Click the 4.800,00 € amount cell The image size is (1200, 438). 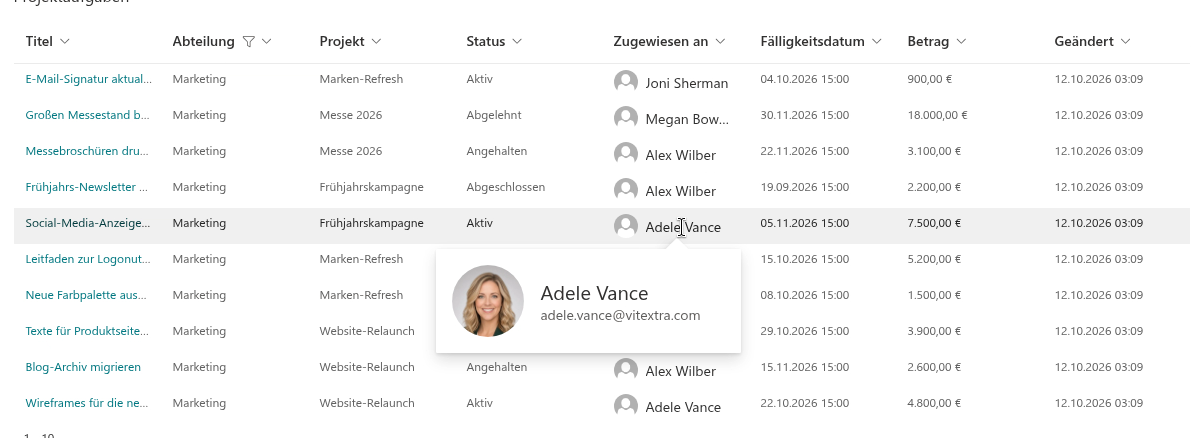coord(934,403)
